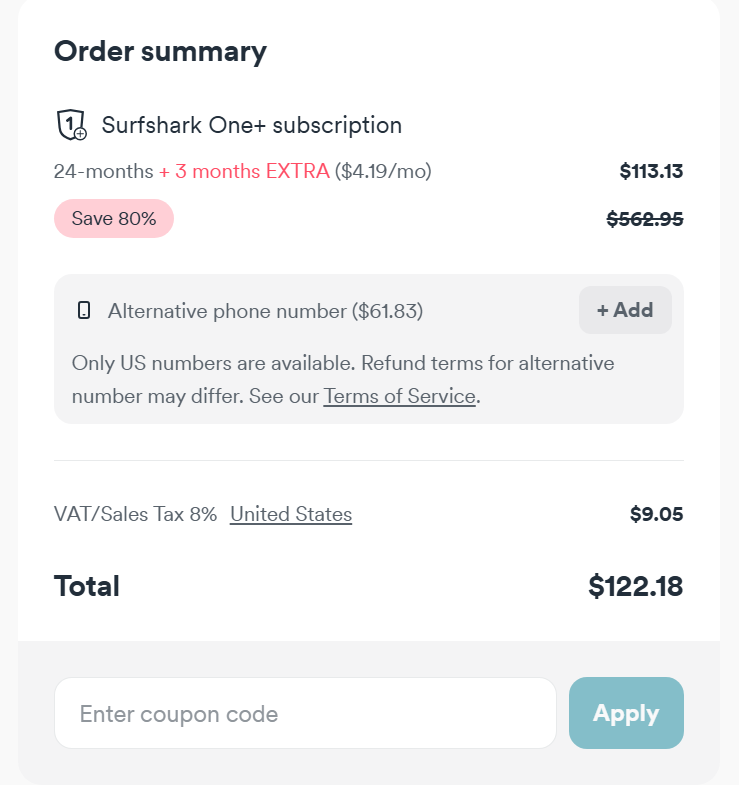Click the Save 80% badge

(114, 219)
